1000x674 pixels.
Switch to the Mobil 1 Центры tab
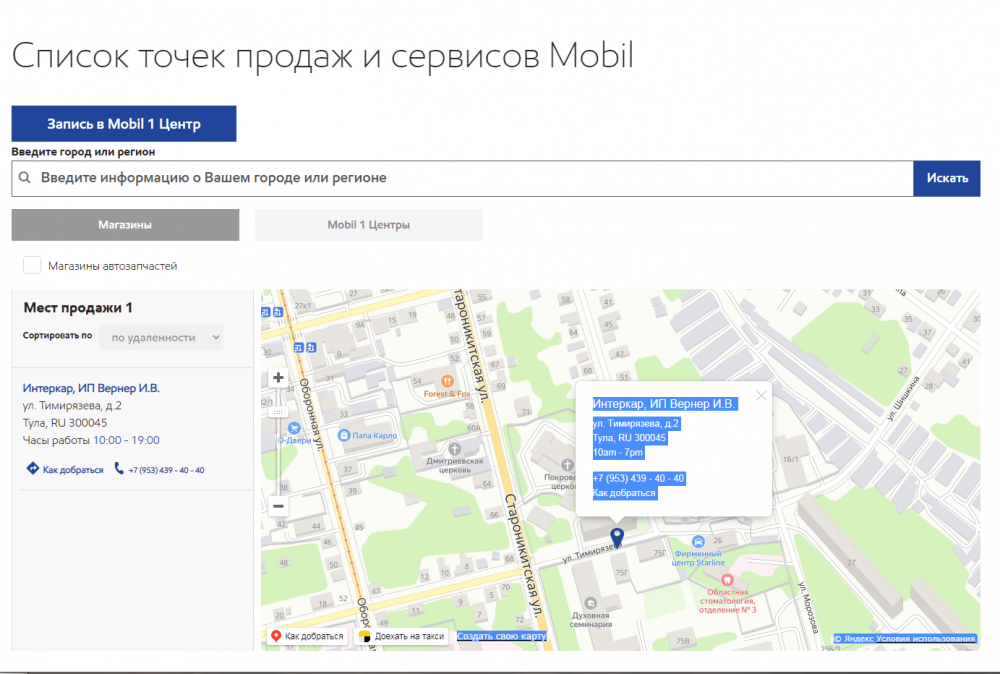[x=368, y=225]
